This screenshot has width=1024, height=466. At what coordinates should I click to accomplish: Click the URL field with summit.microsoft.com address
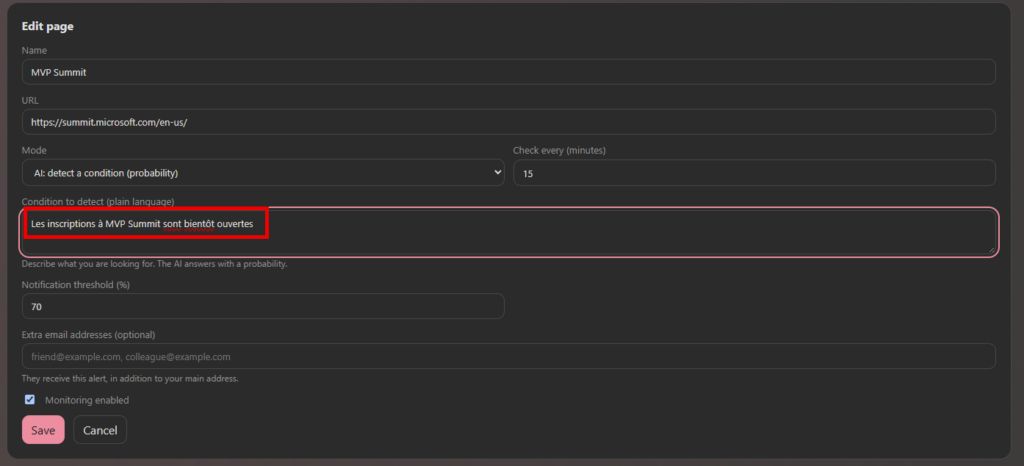coord(508,122)
